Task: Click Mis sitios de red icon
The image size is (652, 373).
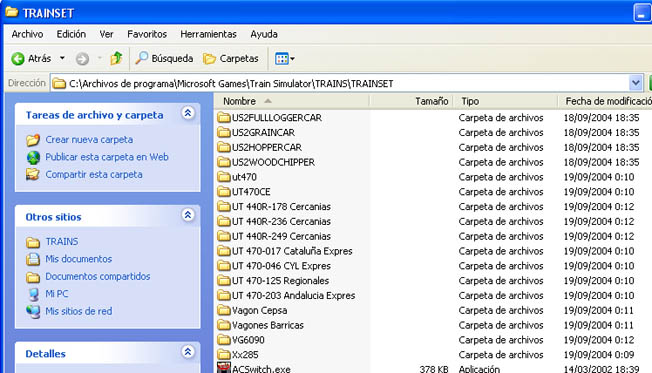Action: pyautogui.click(x=33, y=311)
